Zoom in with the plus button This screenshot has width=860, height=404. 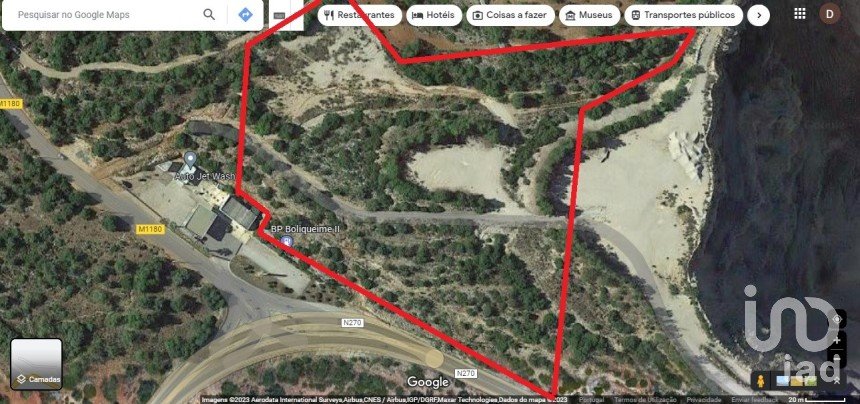tap(836, 340)
